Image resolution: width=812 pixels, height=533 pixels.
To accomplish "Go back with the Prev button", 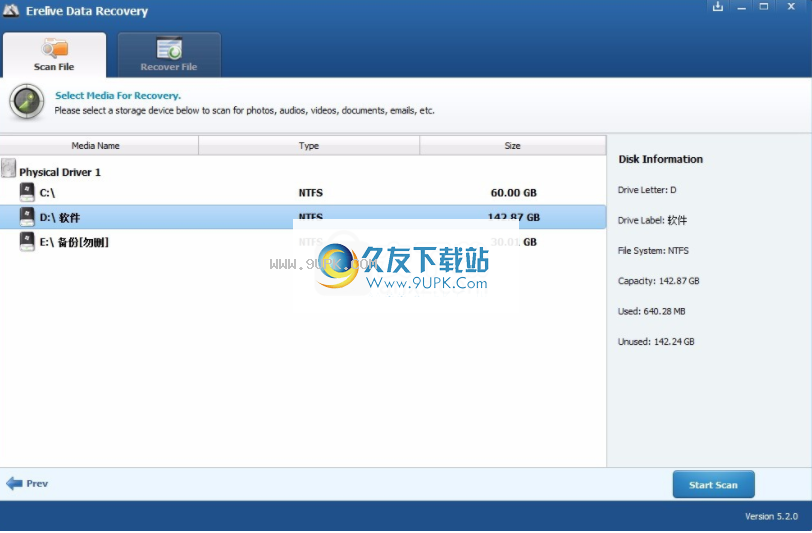I will click(x=27, y=484).
